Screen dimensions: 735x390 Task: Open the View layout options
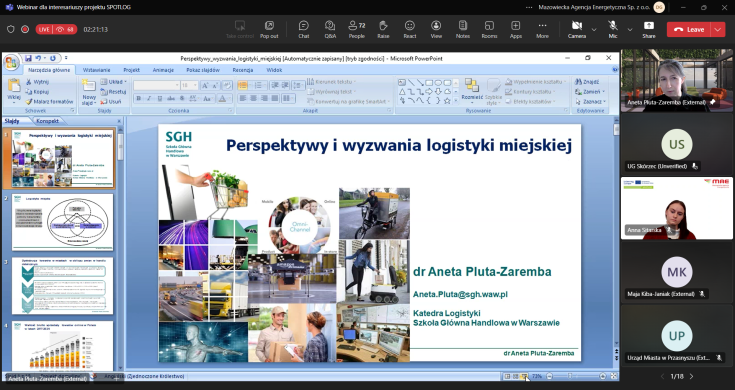click(x=436, y=29)
